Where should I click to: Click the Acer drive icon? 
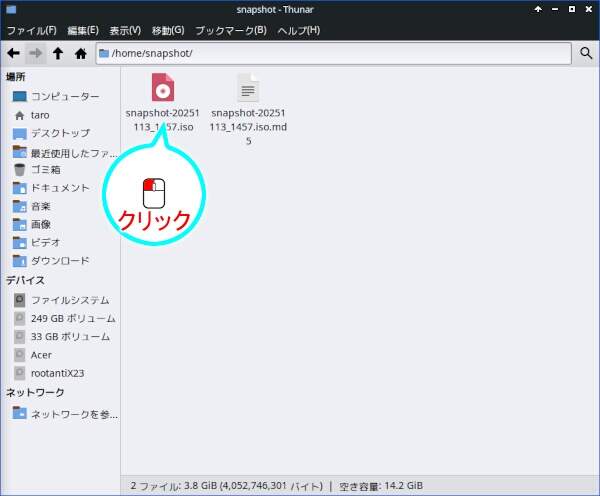point(20,355)
